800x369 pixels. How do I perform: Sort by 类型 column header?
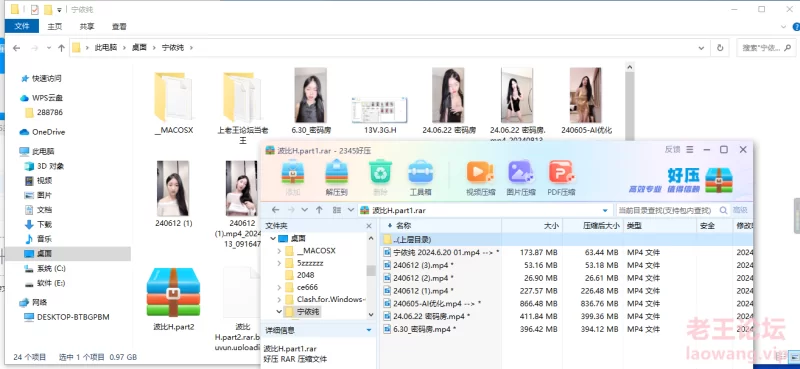(x=659, y=225)
